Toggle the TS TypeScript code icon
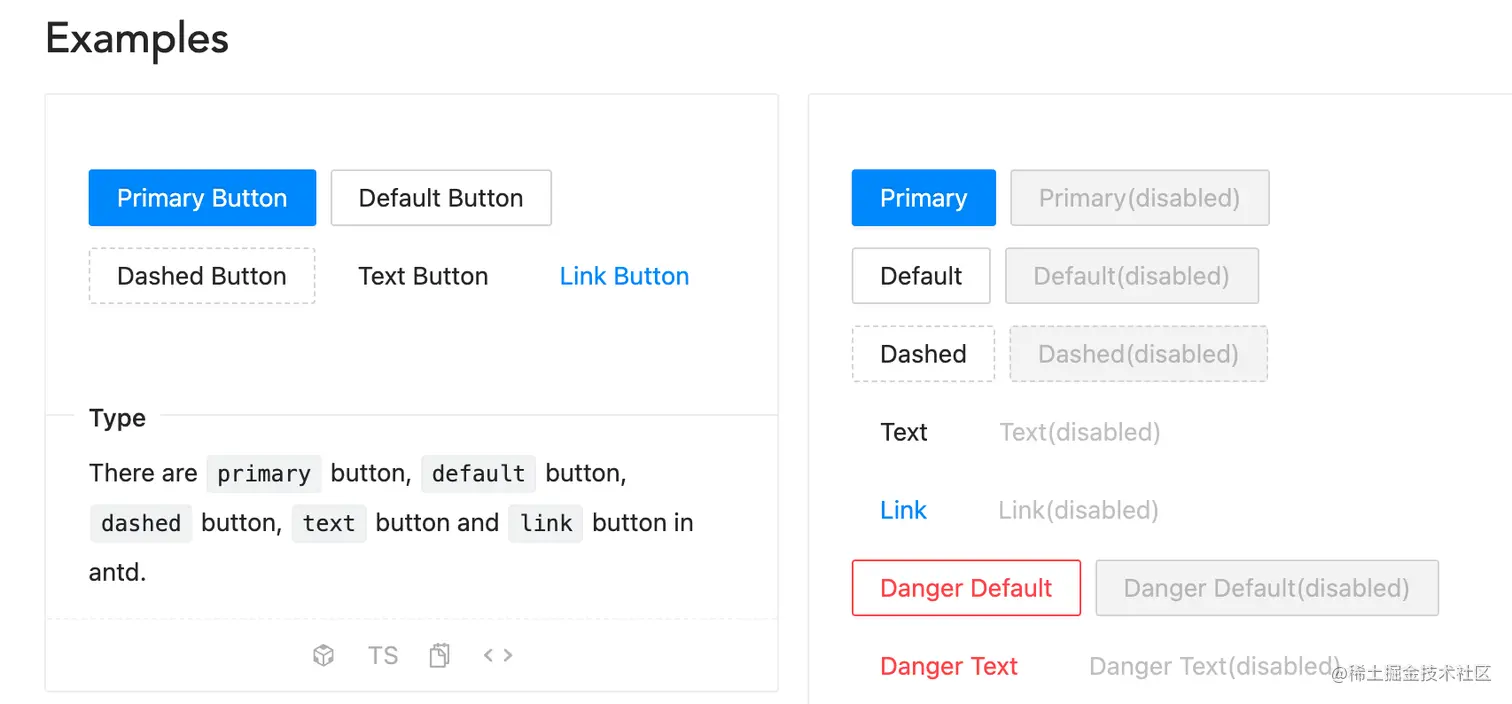The height and width of the screenshot is (704, 1512). [383, 655]
